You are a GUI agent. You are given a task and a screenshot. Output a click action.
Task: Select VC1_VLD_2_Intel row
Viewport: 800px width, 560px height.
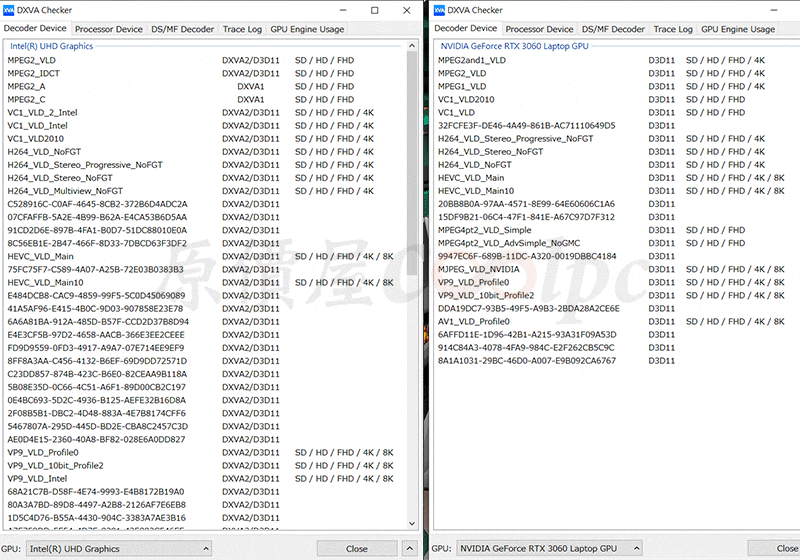pyautogui.click(x=205, y=113)
